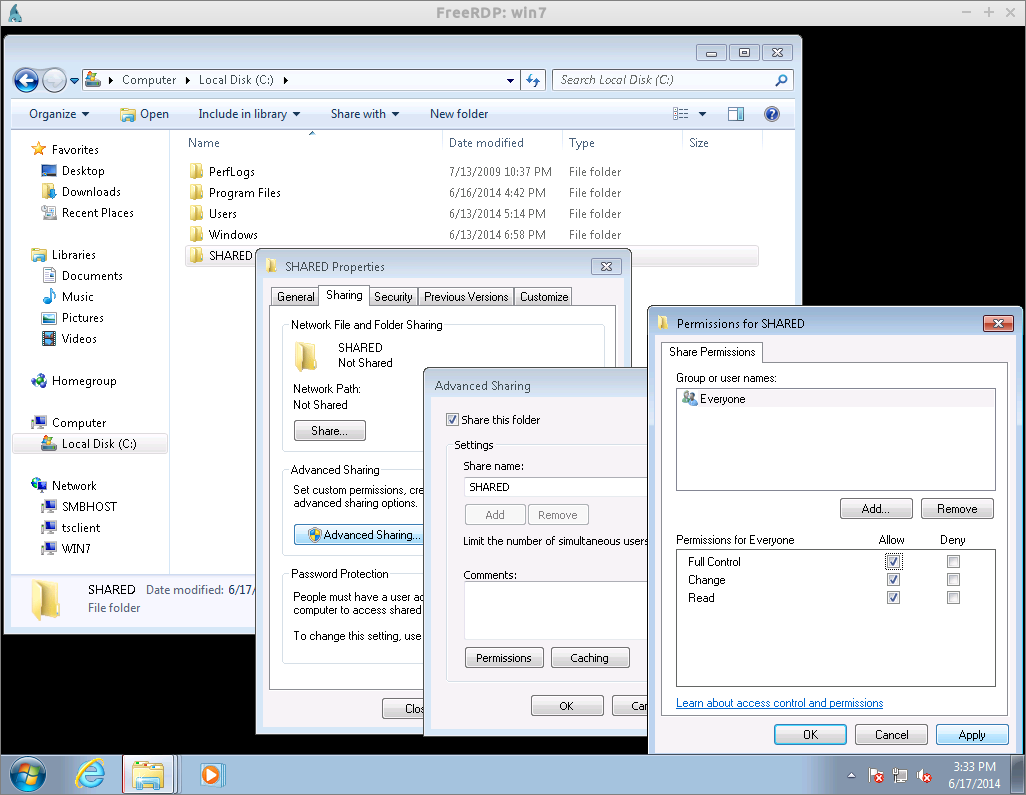This screenshot has width=1026, height=795.
Task: Select the Everyone group icon
Action: tap(689, 399)
